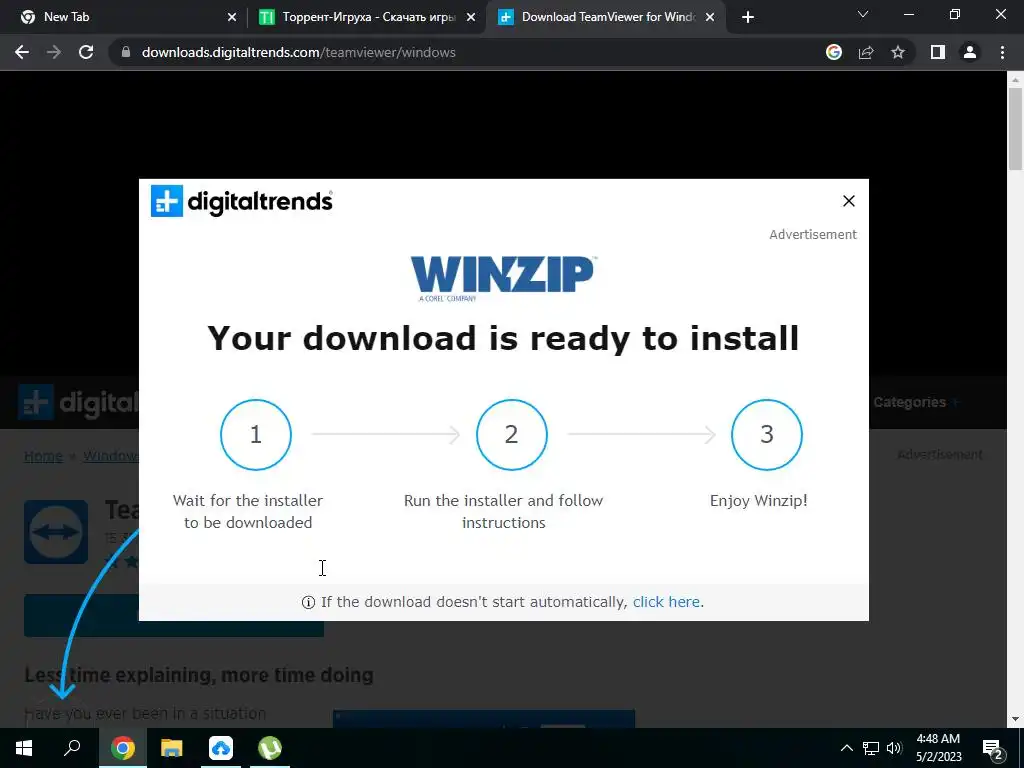Click the step 3 circle
The height and width of the screenshot is (768, 1024).
[767, 434]
